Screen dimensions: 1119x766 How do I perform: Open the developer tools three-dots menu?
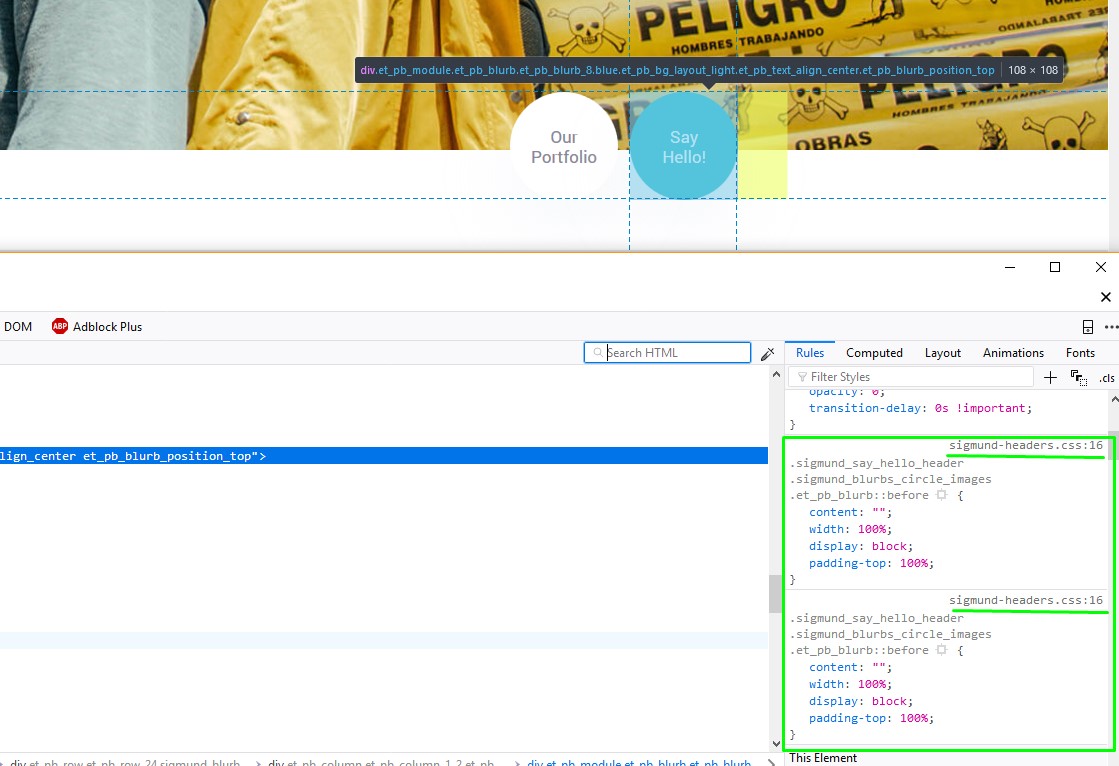[1110, 327]
